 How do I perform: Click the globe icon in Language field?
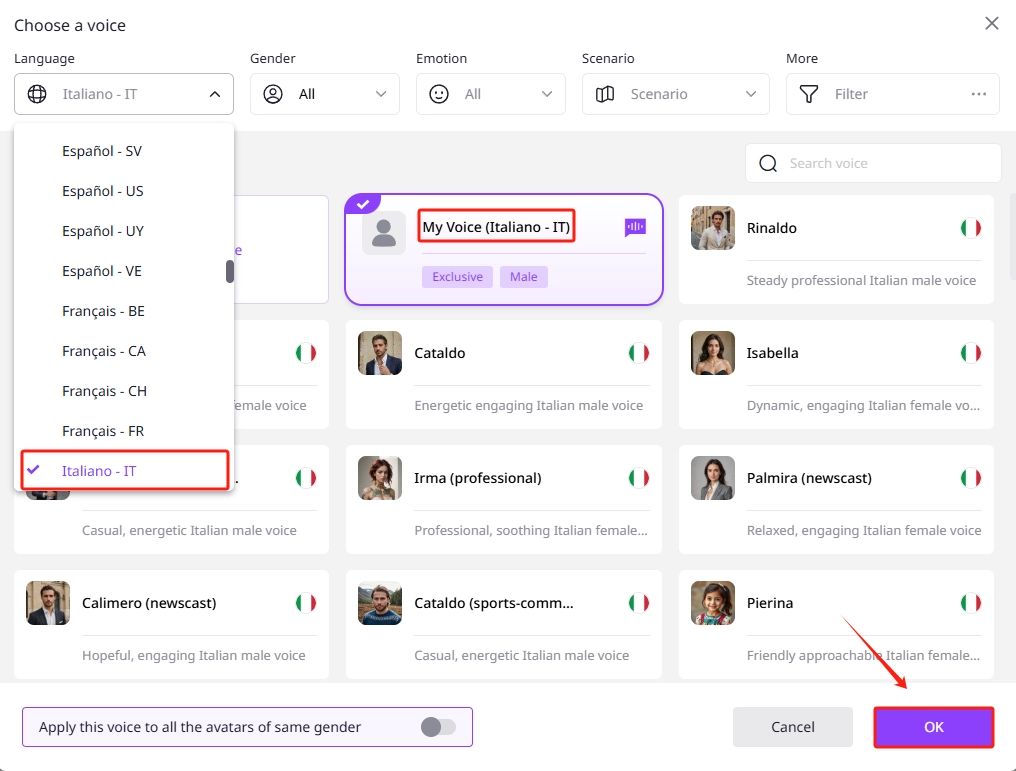tap(37, 94)
